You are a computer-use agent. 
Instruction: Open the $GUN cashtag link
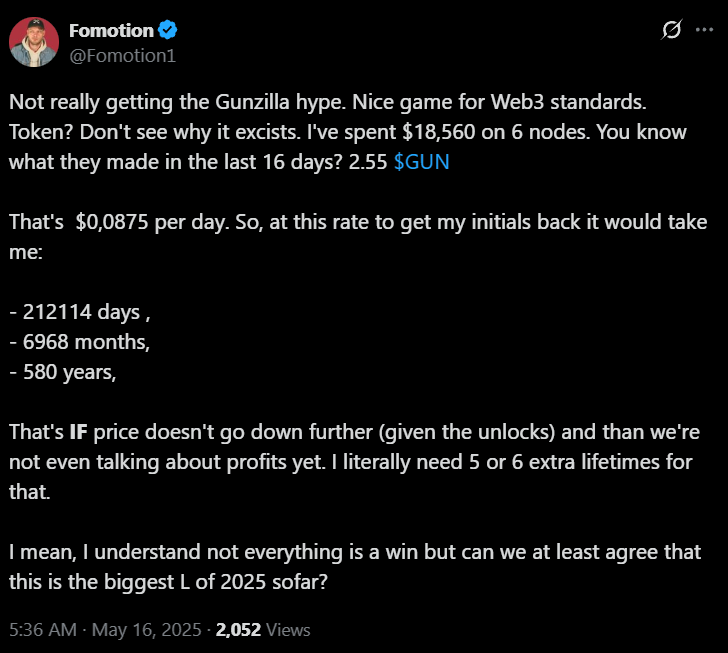422,162
